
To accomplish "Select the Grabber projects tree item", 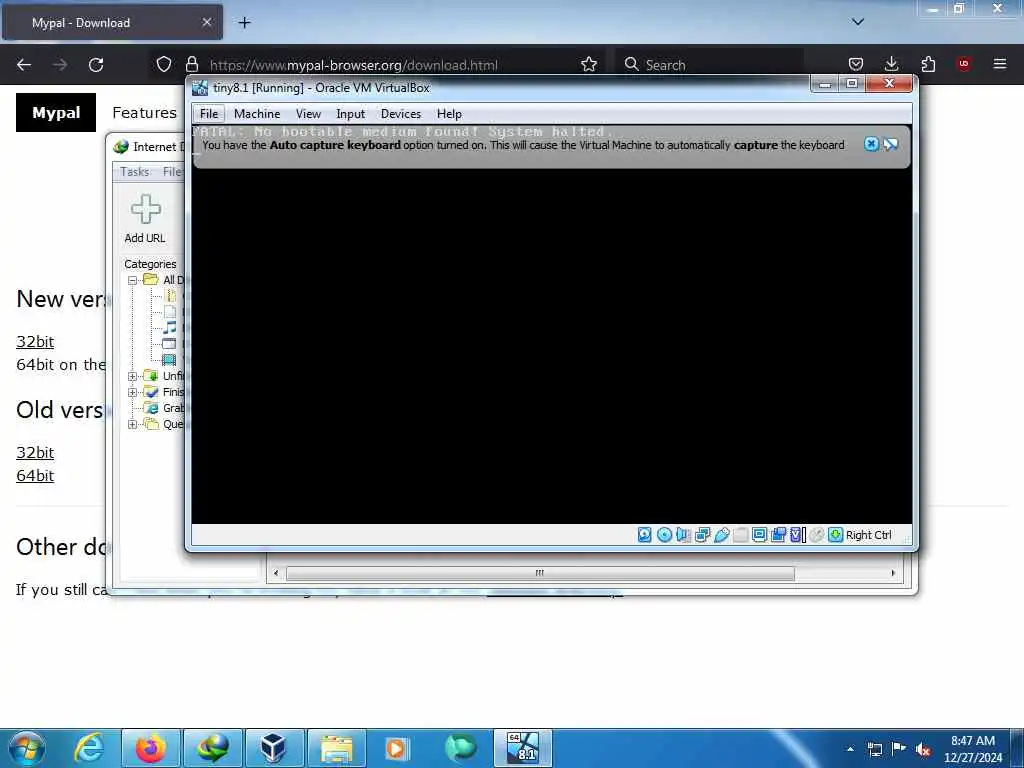I will (165, 408).
